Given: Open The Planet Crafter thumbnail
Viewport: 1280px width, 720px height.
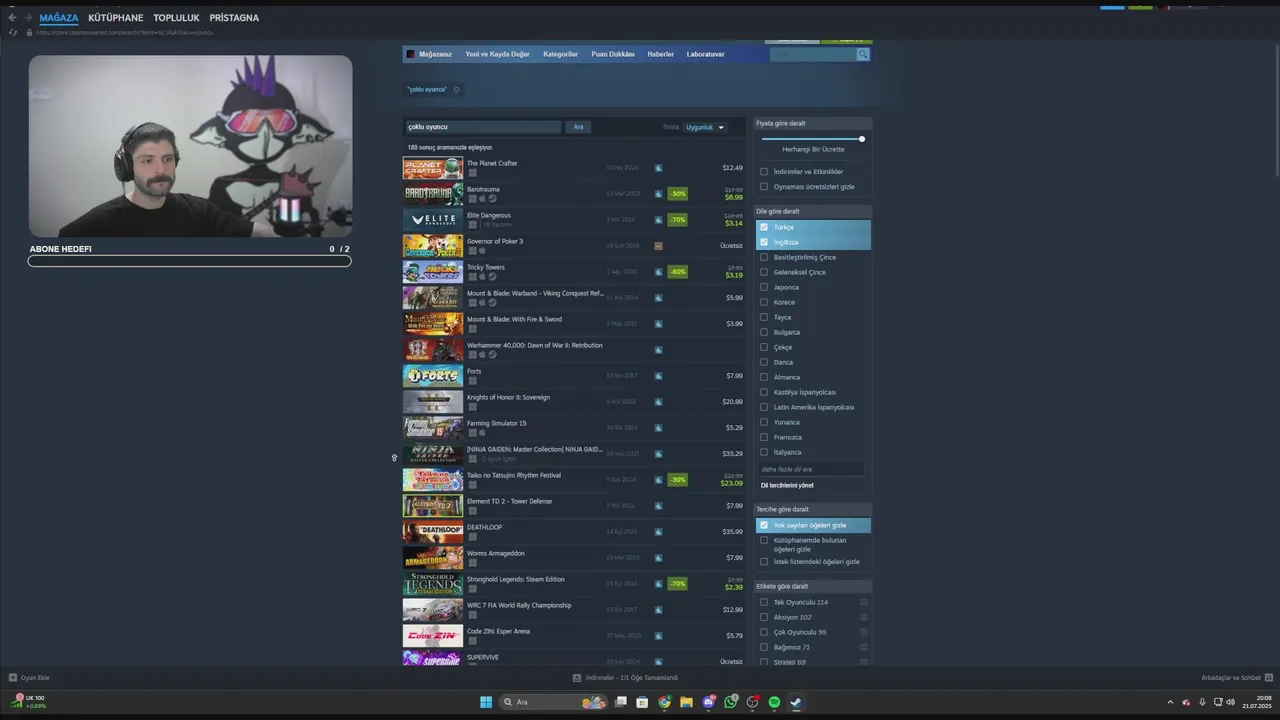Looking at the screenshot, I should 433,168.
